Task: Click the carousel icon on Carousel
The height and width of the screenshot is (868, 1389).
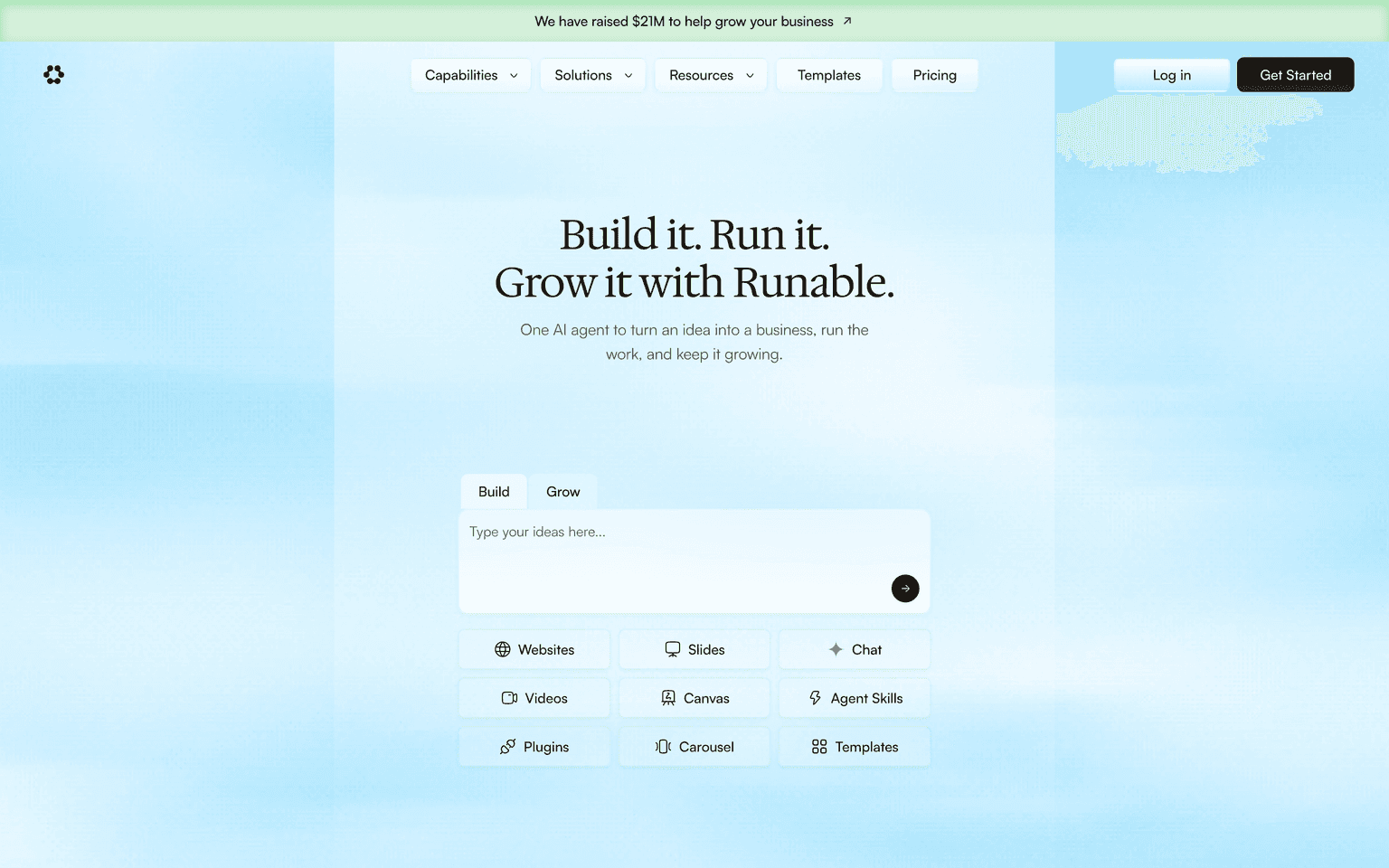Action: 664,747
